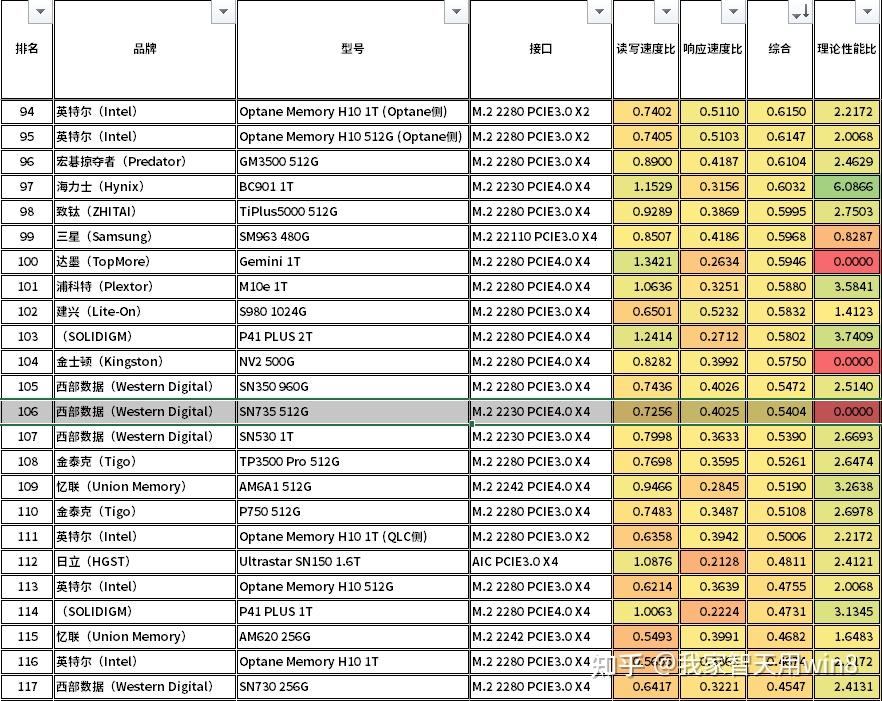Click cell SM963 480G
The height and width of the screenshot is (701, 882).
[353, 236]
